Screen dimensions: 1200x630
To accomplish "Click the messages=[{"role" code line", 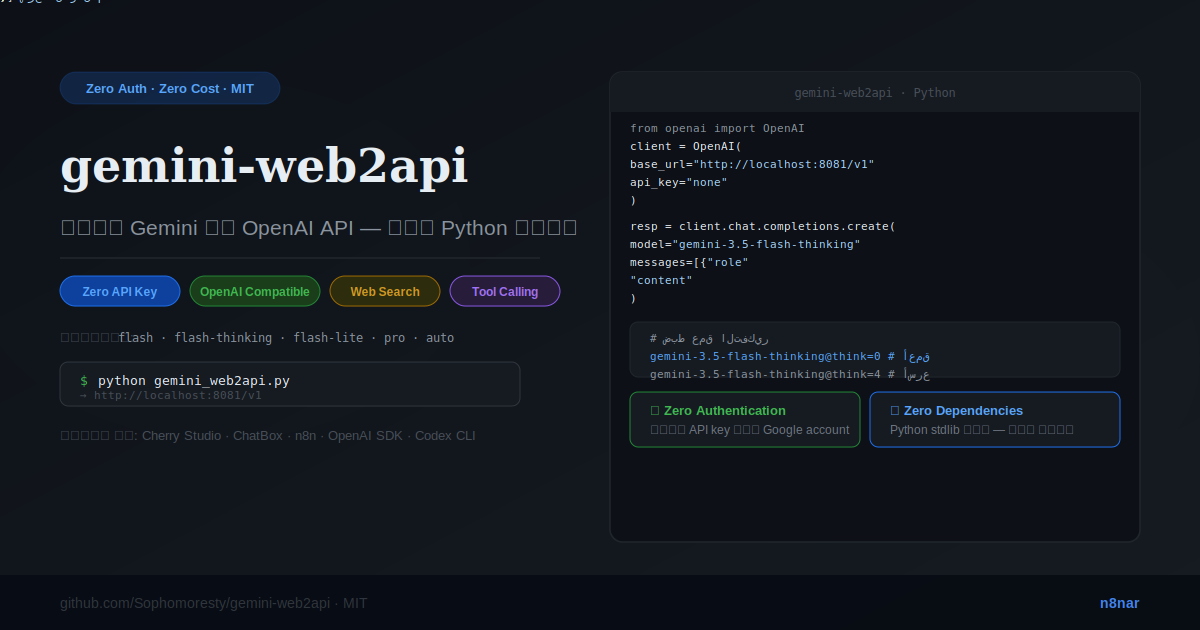I will click(689, 263).
